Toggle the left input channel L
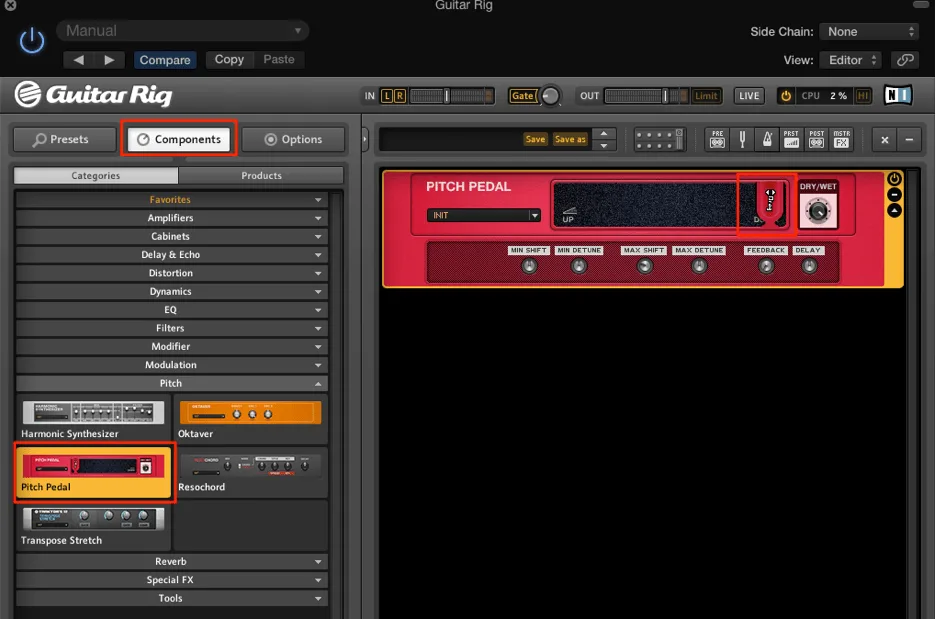This screenshot has height=619, width=936. point(387,96)
